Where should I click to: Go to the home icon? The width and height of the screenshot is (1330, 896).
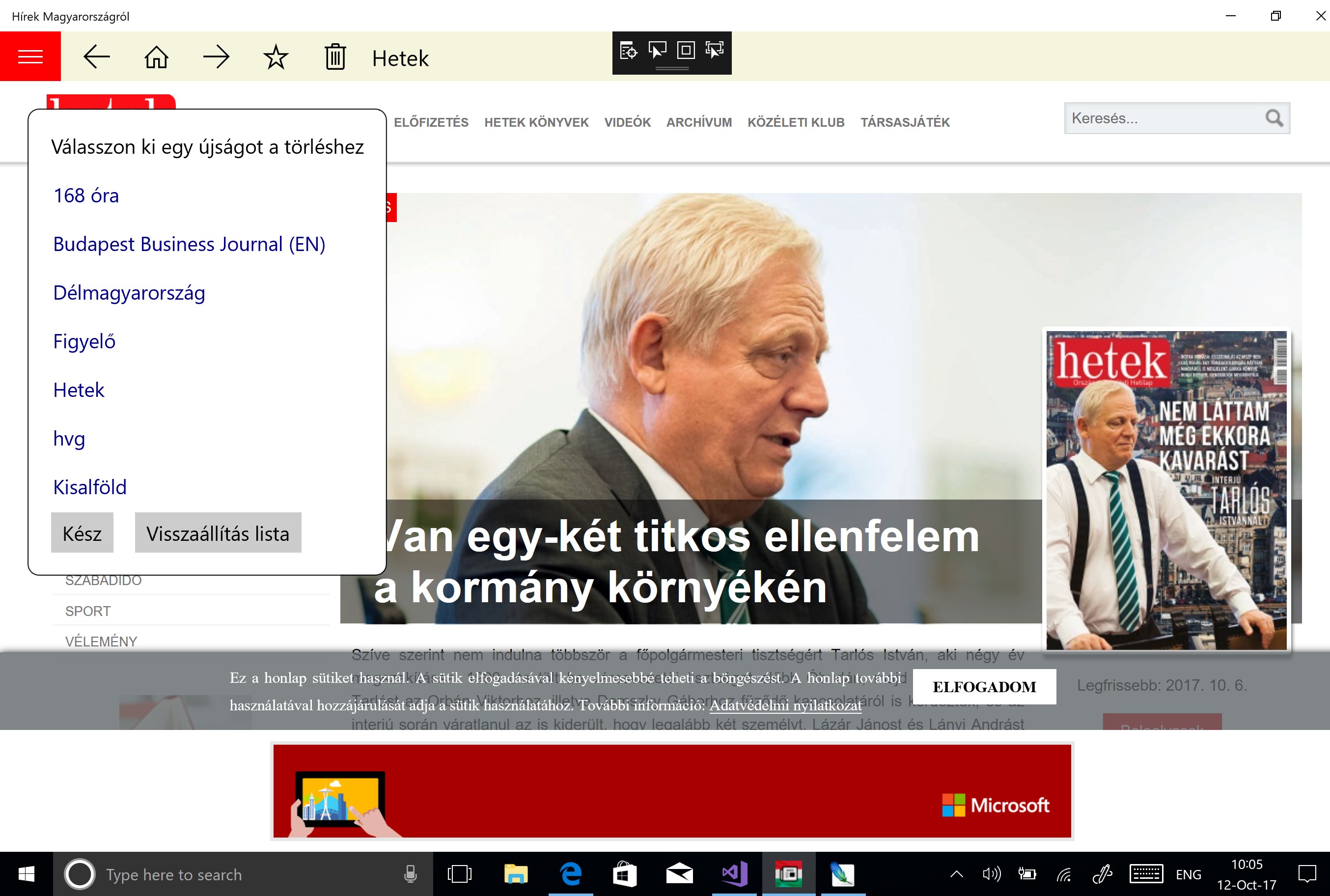pyautogui.click(x=156, y=57)
